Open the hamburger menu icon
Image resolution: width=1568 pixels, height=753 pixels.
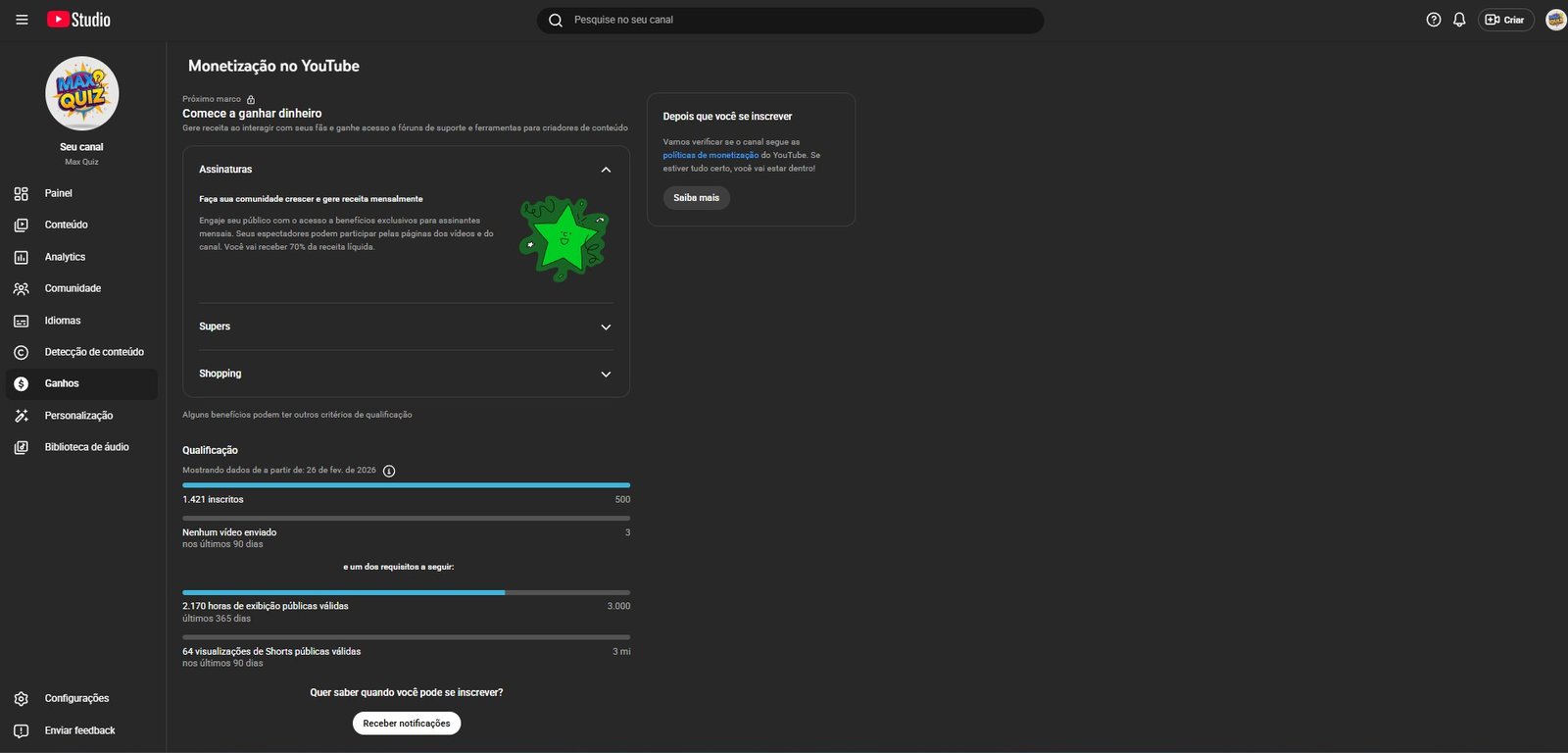[x=22, y=20]
